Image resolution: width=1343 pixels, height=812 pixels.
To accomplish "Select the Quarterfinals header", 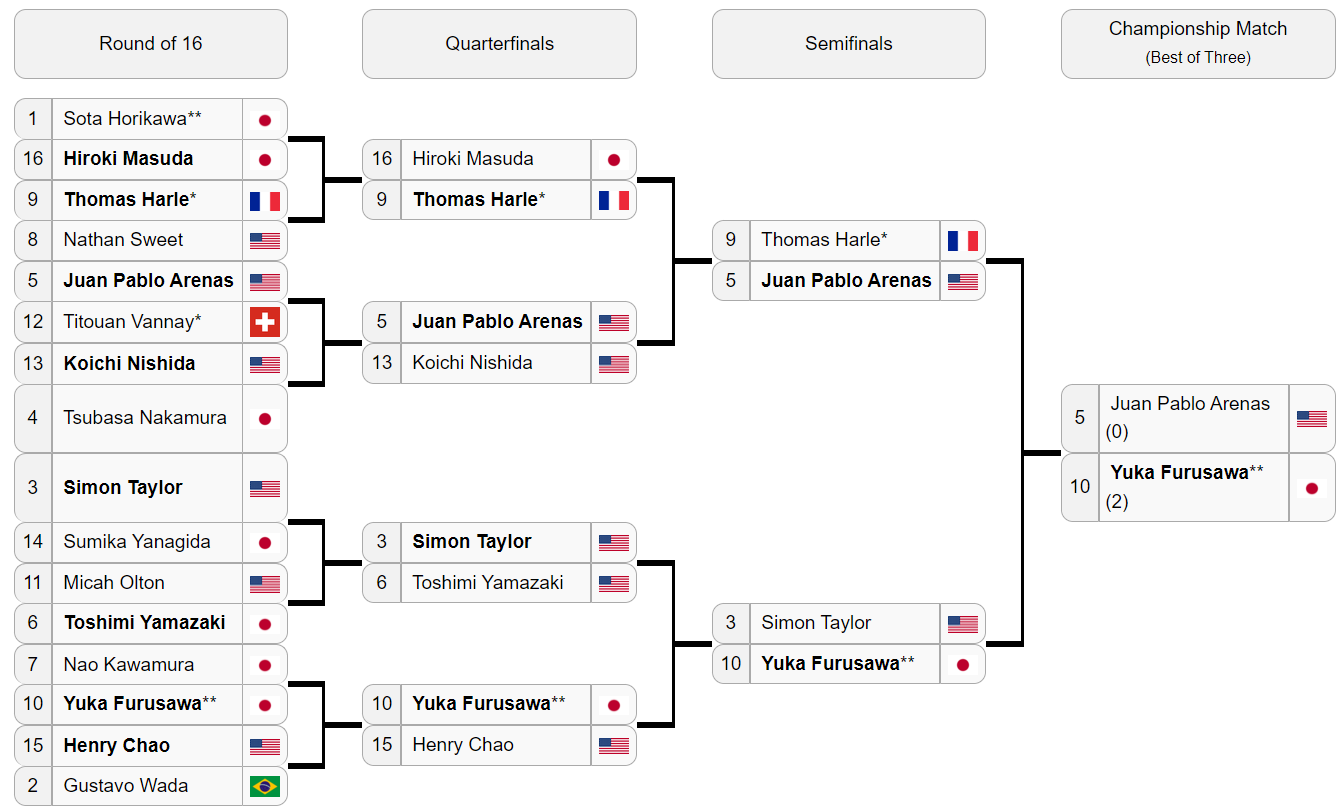I will click(499, 44).
